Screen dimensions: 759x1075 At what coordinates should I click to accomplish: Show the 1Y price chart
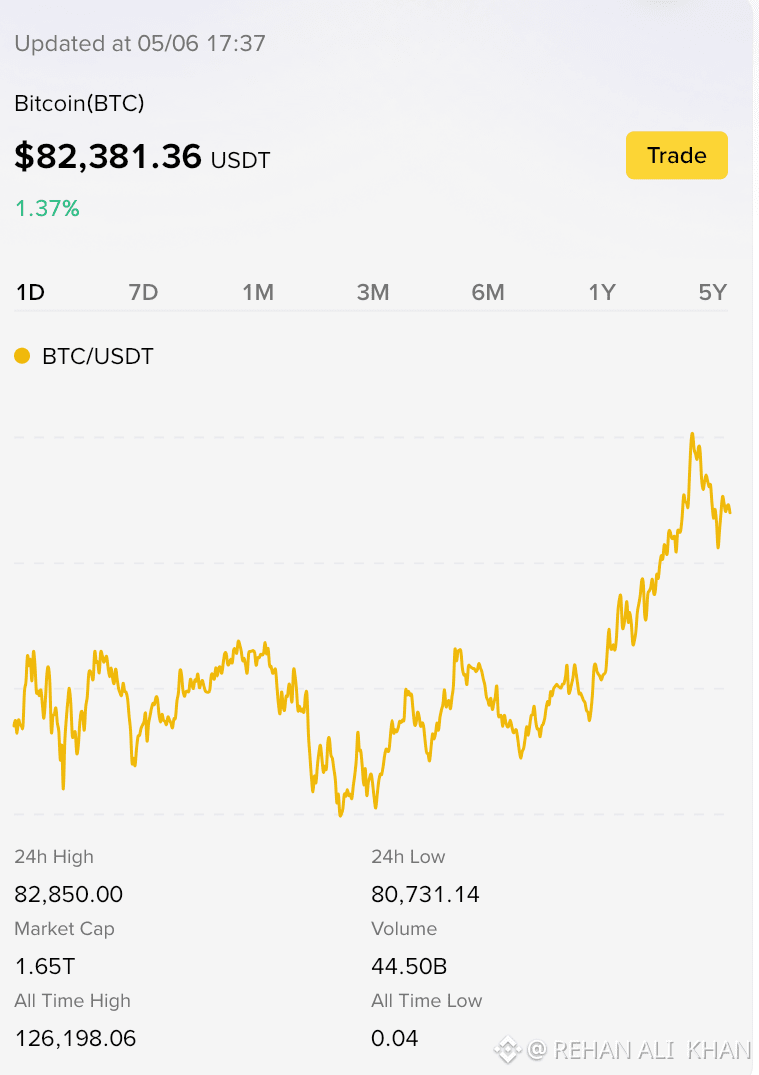click(x=602, y=293)
